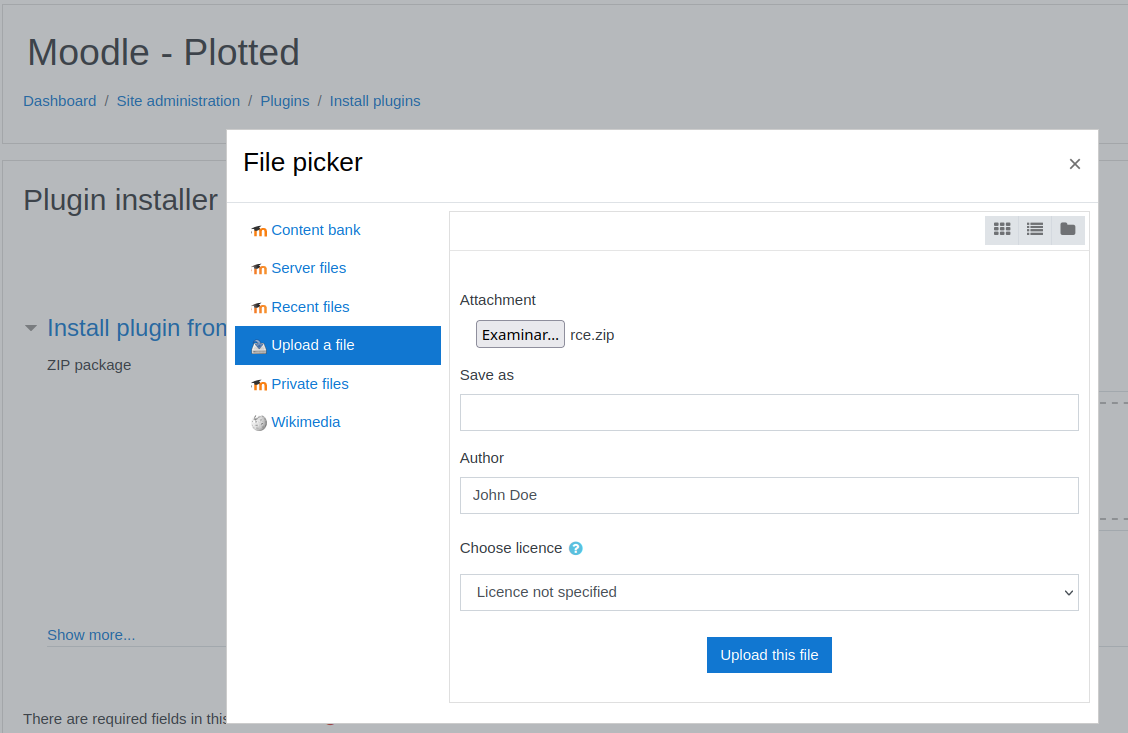The height and width of the screenshot is (733, 1128).
Task: Click the Moodle - Plotted site heading
Action: click(x=163, y=53)
